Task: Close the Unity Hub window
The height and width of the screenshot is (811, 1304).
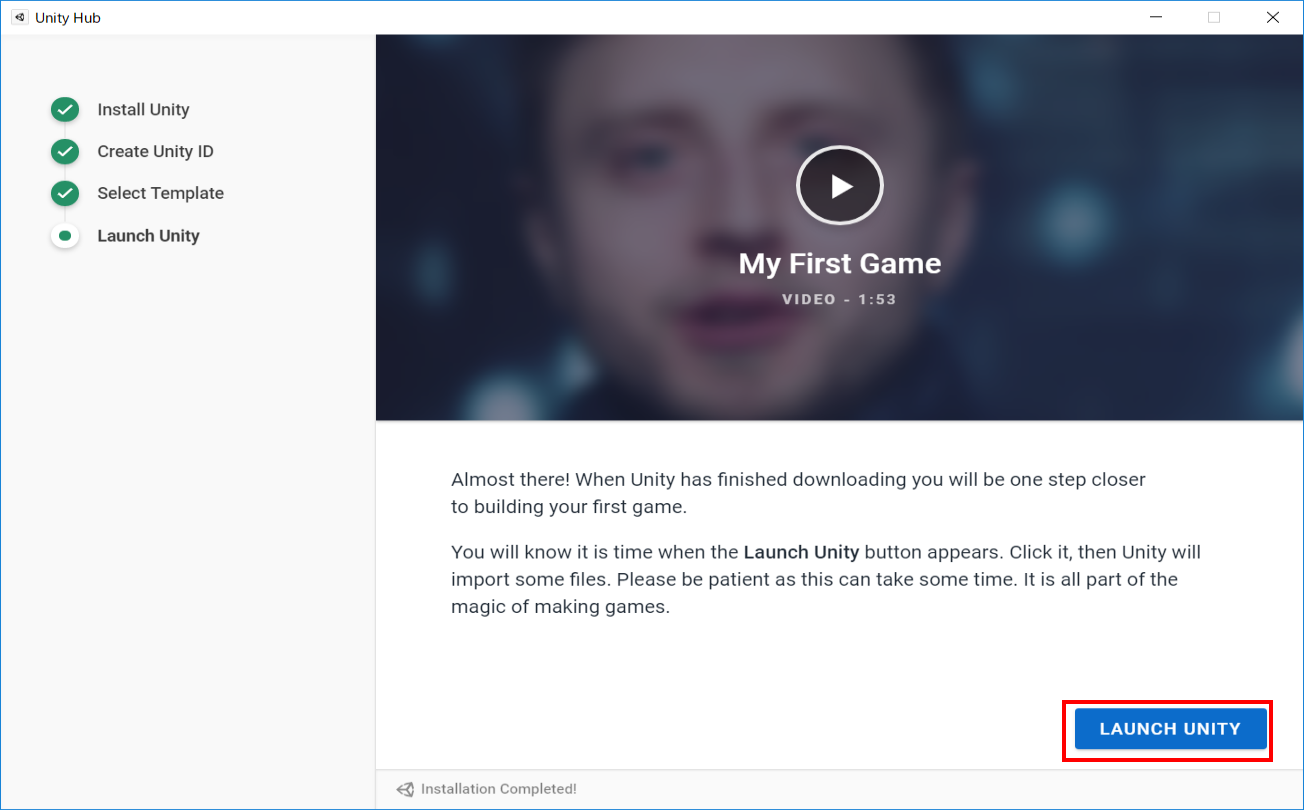Action: [1273, 17]
